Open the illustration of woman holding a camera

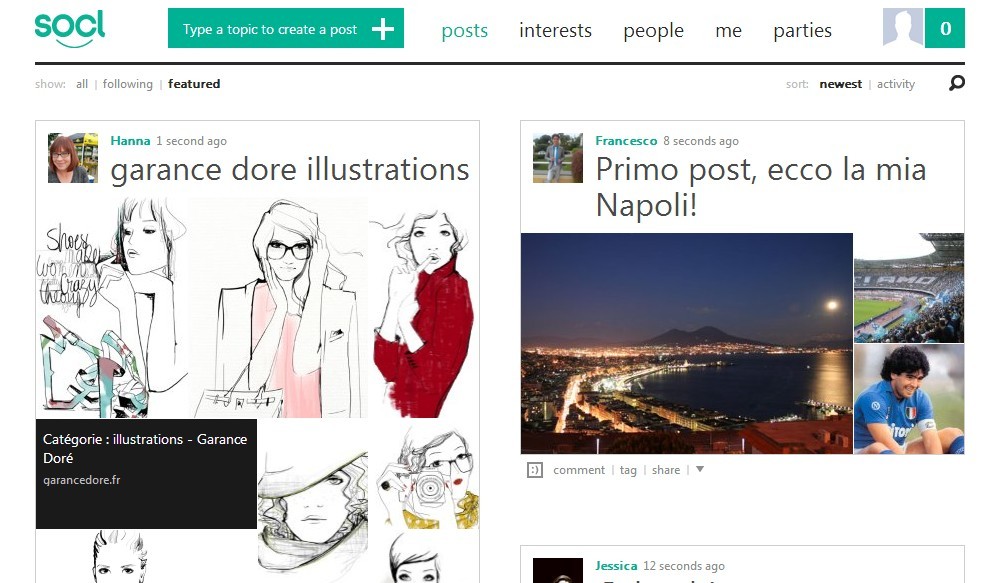pos(423,474)
